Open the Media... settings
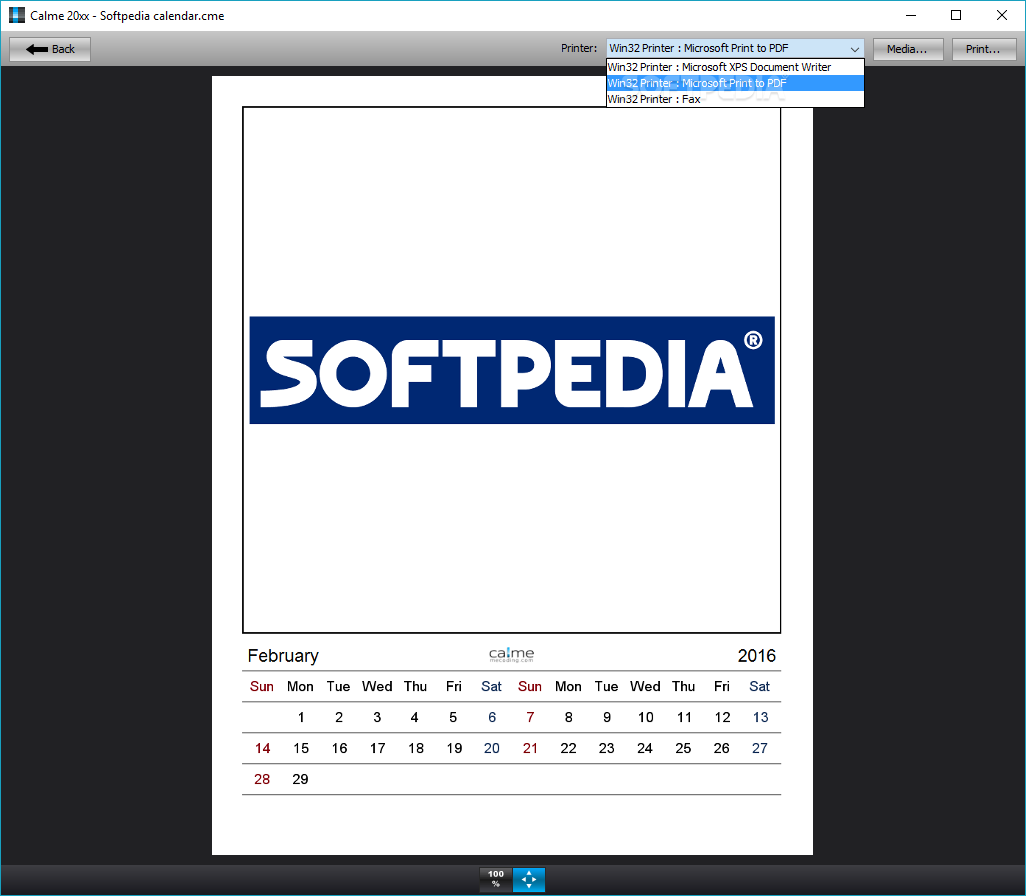The width and height of the screenshot is (1026, 896). [x=908, y=49]
